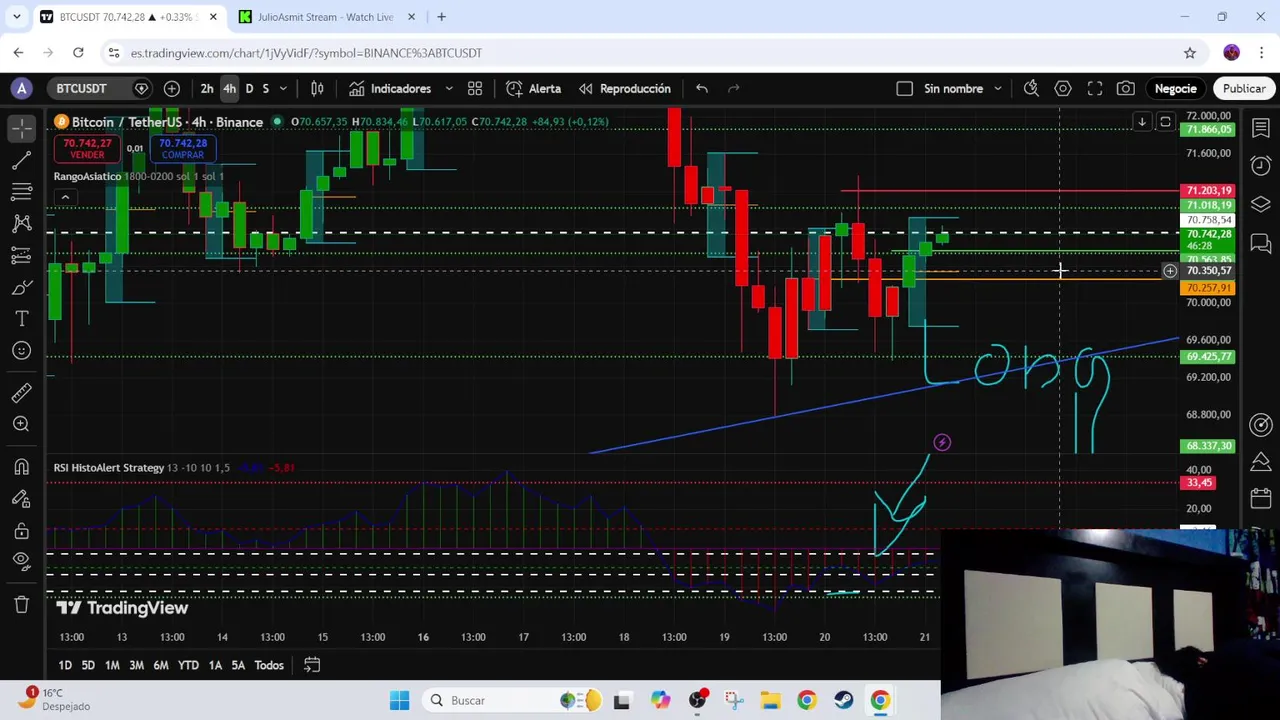Viewport: 1280px width, 720px height.
Task: Start bar Reproducción replay mode
Action: pos(625,89)
